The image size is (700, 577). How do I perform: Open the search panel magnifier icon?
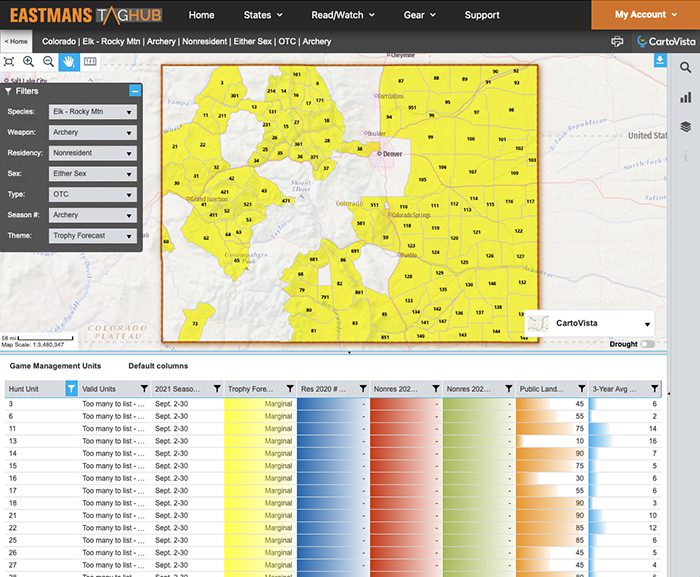pyautogui.click(x=686, y=68)
